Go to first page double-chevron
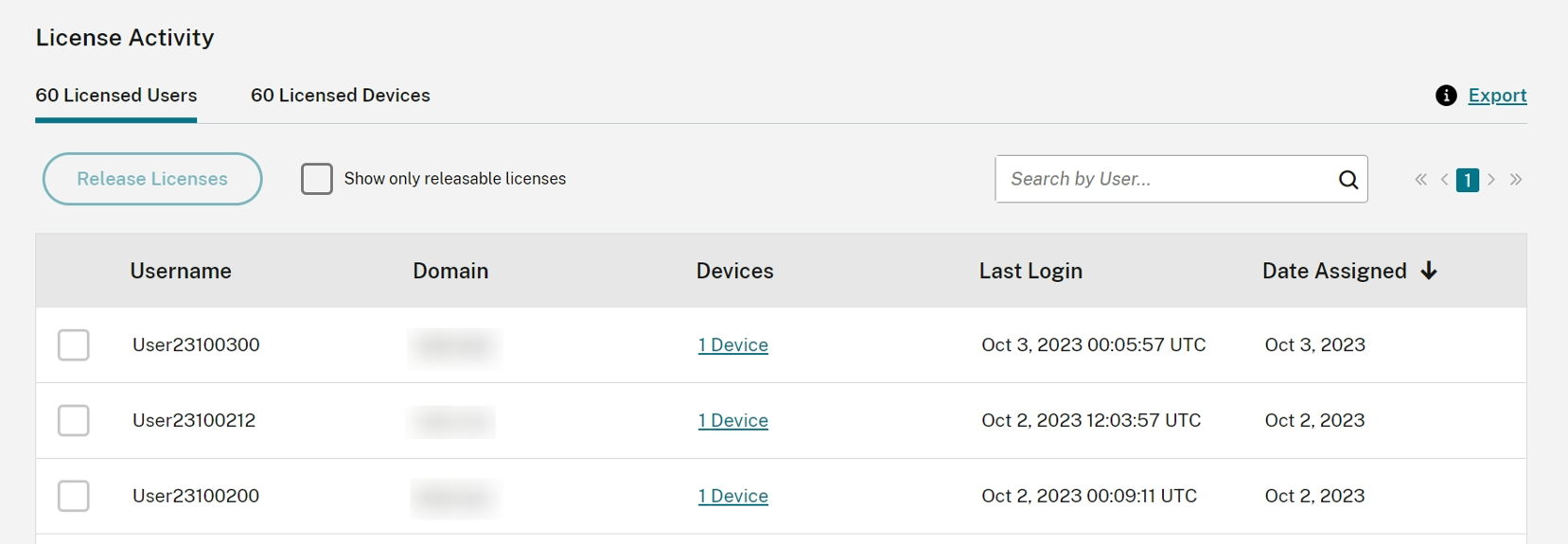 1420,180
